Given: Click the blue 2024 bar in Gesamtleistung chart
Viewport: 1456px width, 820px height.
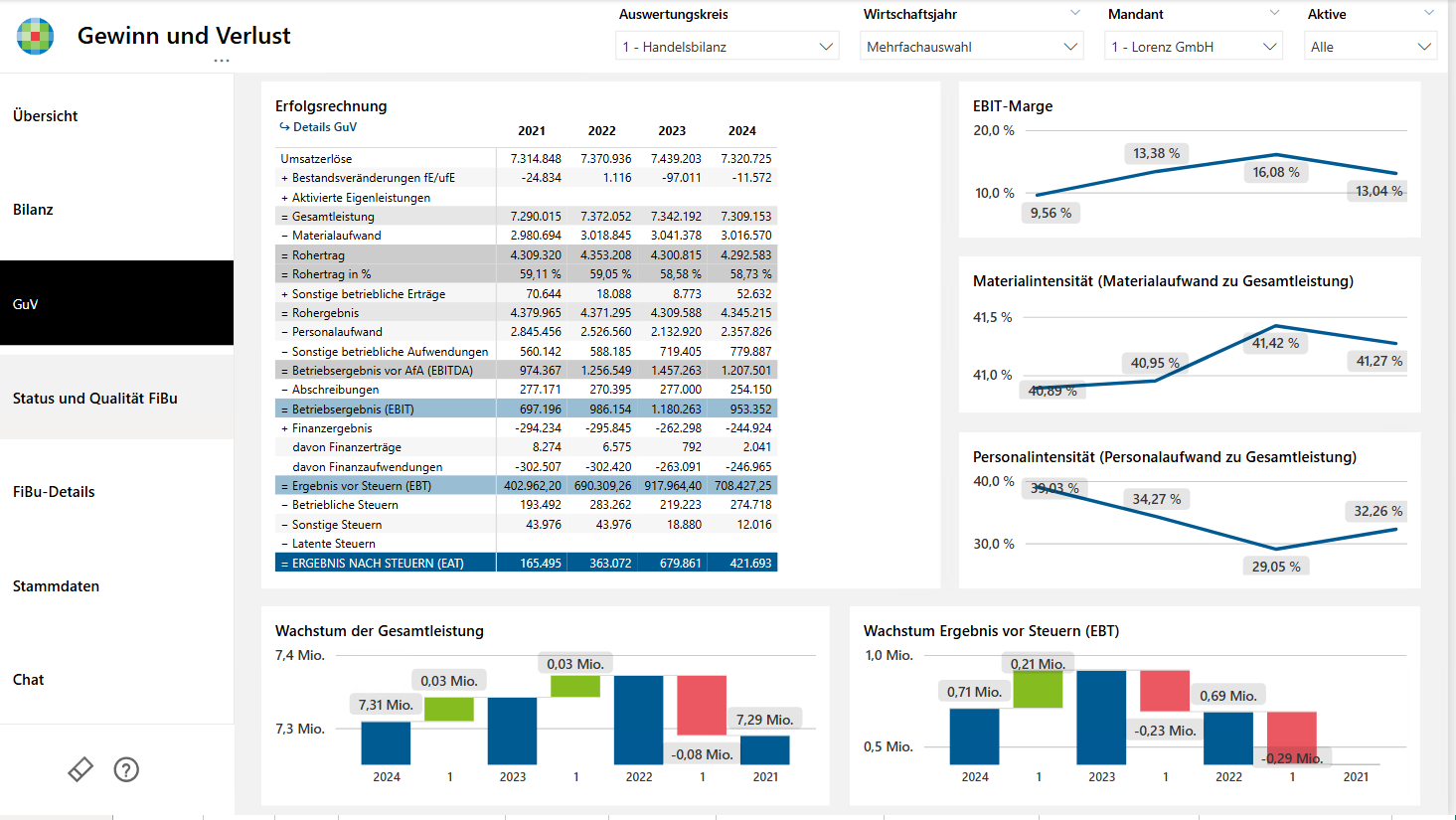Looking at the screenshot, I should click(386, 743).
